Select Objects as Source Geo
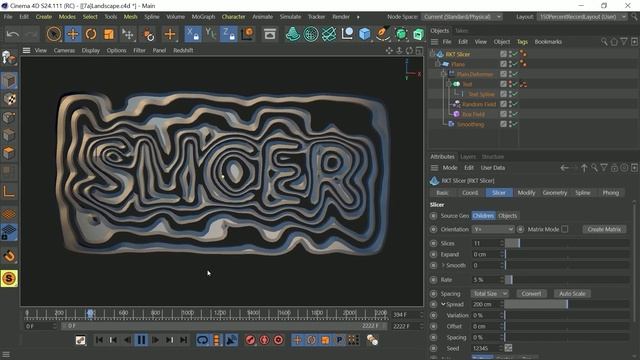The height and width of the screenshot is (360, 640). pos(507,216)
